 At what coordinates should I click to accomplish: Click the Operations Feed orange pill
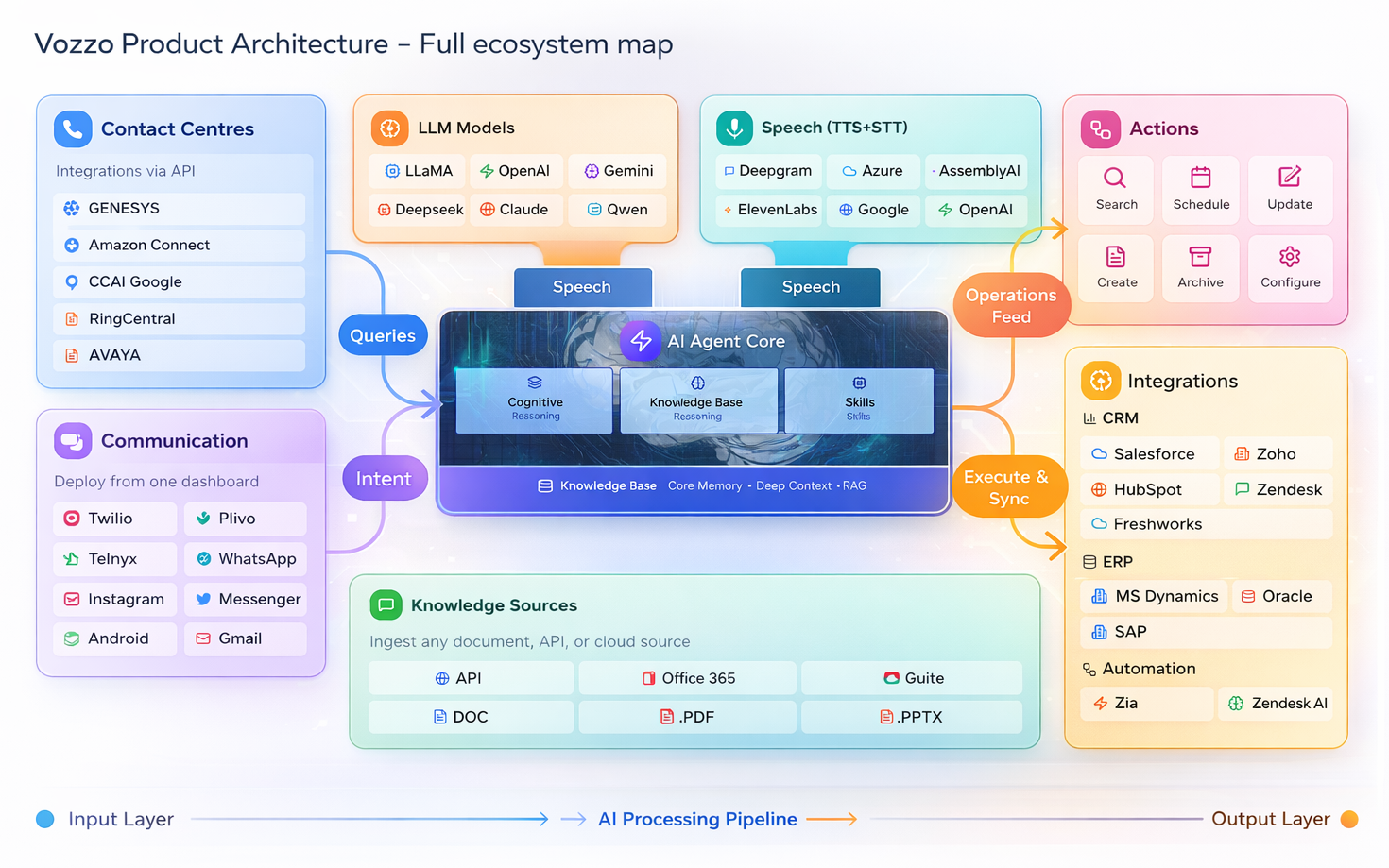[x=1011, y=306]
